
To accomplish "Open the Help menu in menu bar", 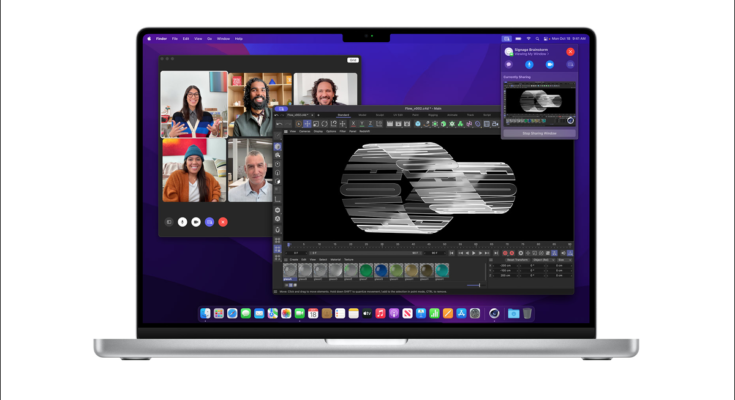I will pyautogui.click(x=239, y=39).
